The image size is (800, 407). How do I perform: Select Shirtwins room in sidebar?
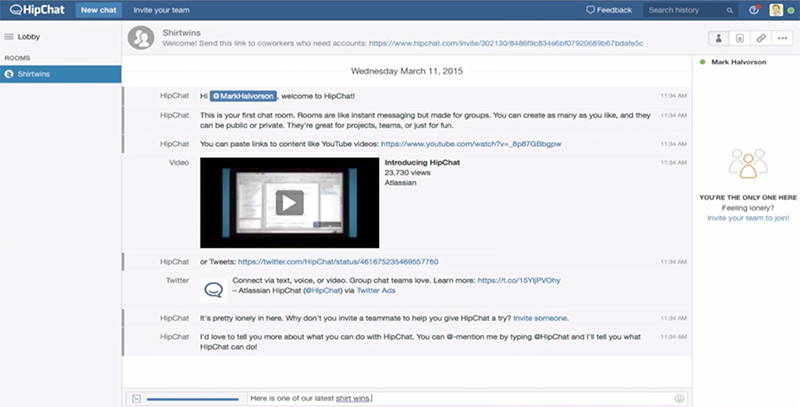[60, 73]
